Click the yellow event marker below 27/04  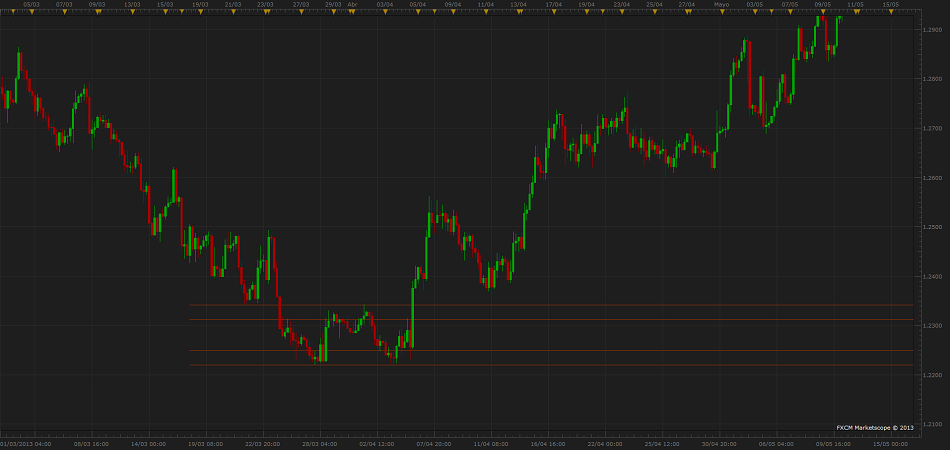point(686,12)
